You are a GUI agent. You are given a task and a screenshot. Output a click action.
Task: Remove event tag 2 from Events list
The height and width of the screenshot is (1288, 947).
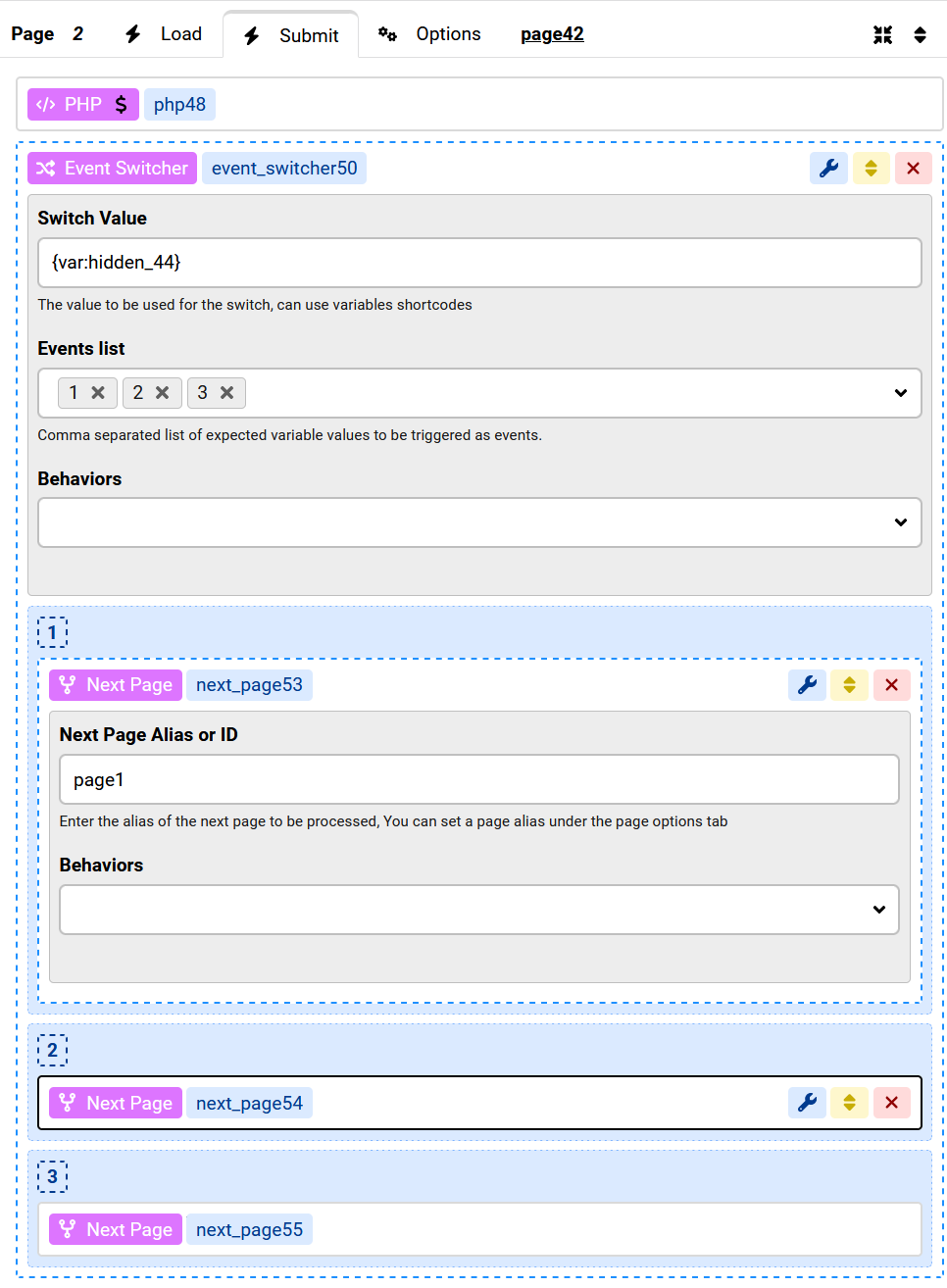coord(163,393)
